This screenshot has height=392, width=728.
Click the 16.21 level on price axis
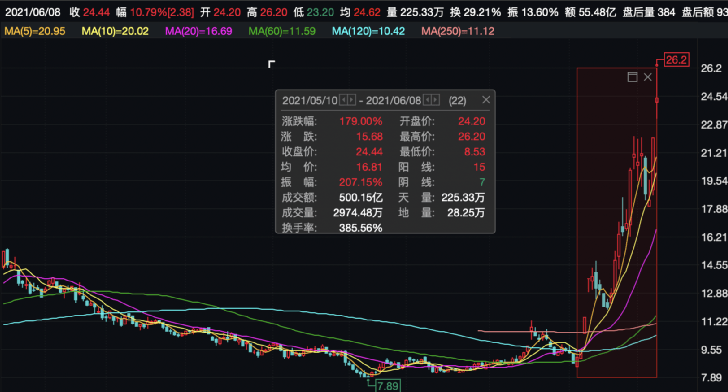coord(714,237)
